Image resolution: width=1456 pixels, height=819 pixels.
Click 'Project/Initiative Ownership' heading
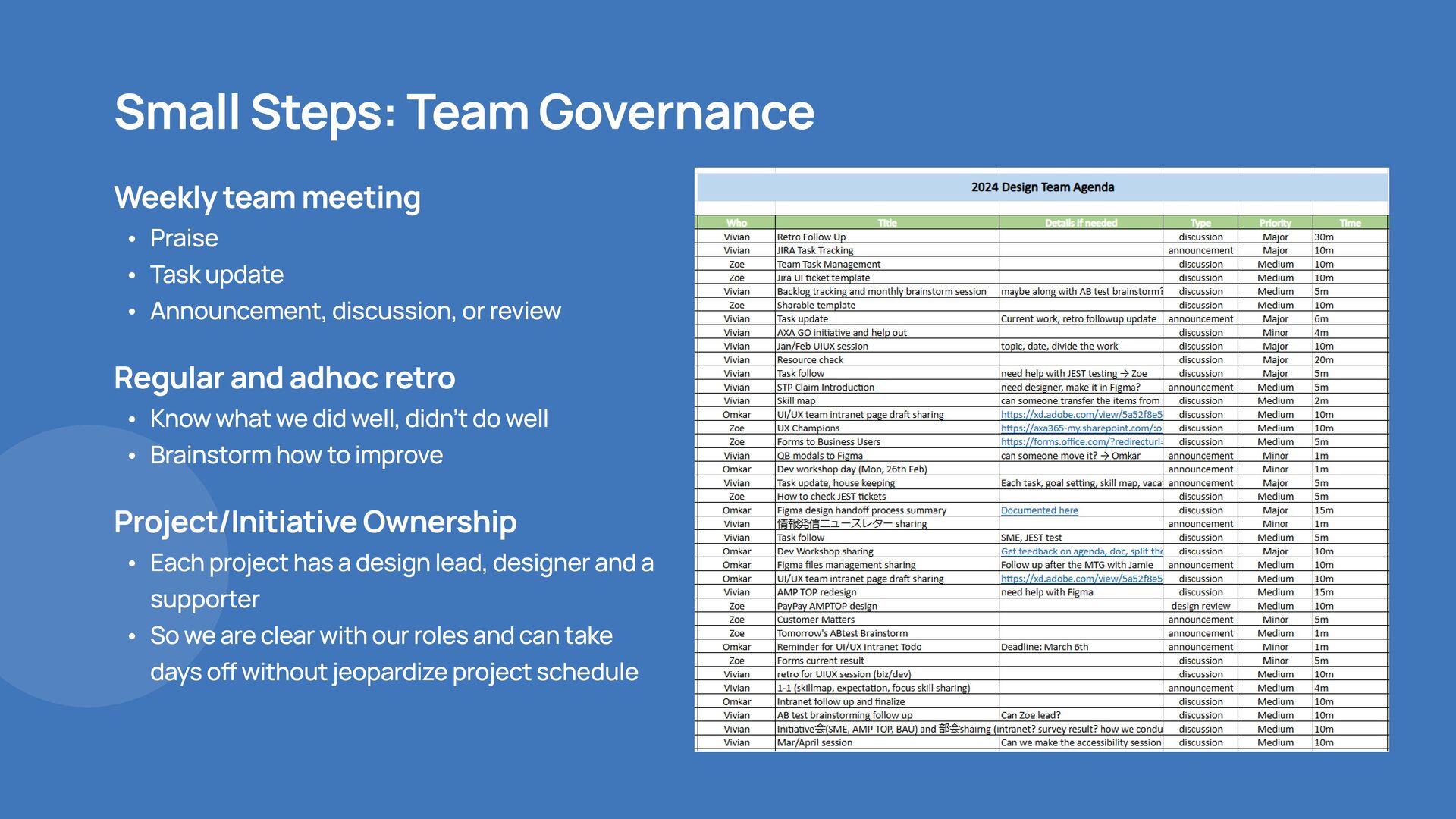pos(315,522)
